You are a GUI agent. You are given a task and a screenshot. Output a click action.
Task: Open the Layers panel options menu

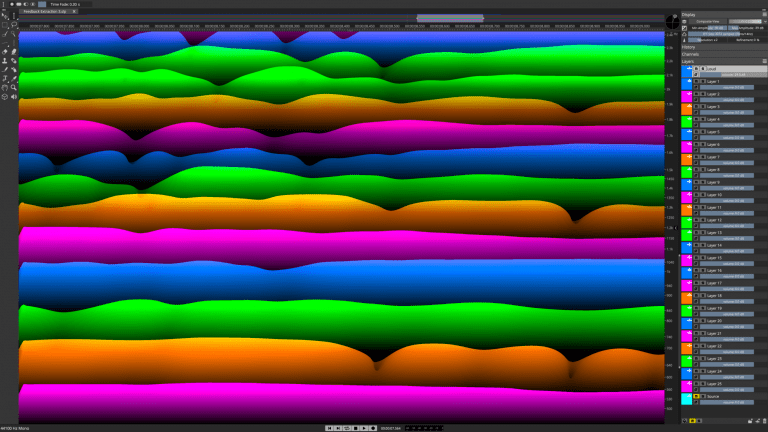764,61
